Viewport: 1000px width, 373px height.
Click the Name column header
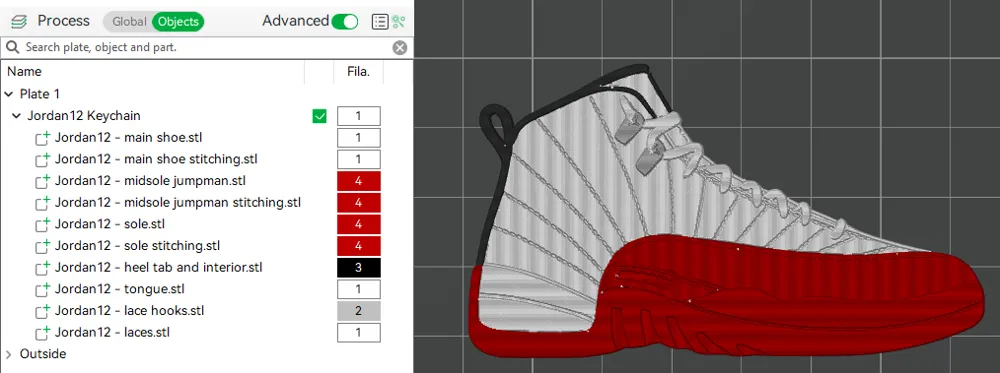click(x=24, y=71)
